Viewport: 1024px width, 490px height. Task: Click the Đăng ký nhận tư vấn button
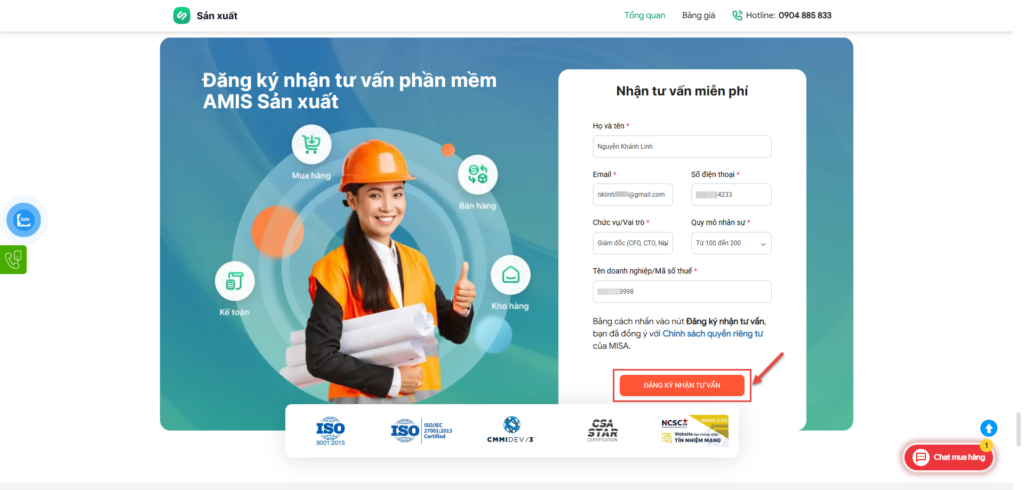[682, 385]
